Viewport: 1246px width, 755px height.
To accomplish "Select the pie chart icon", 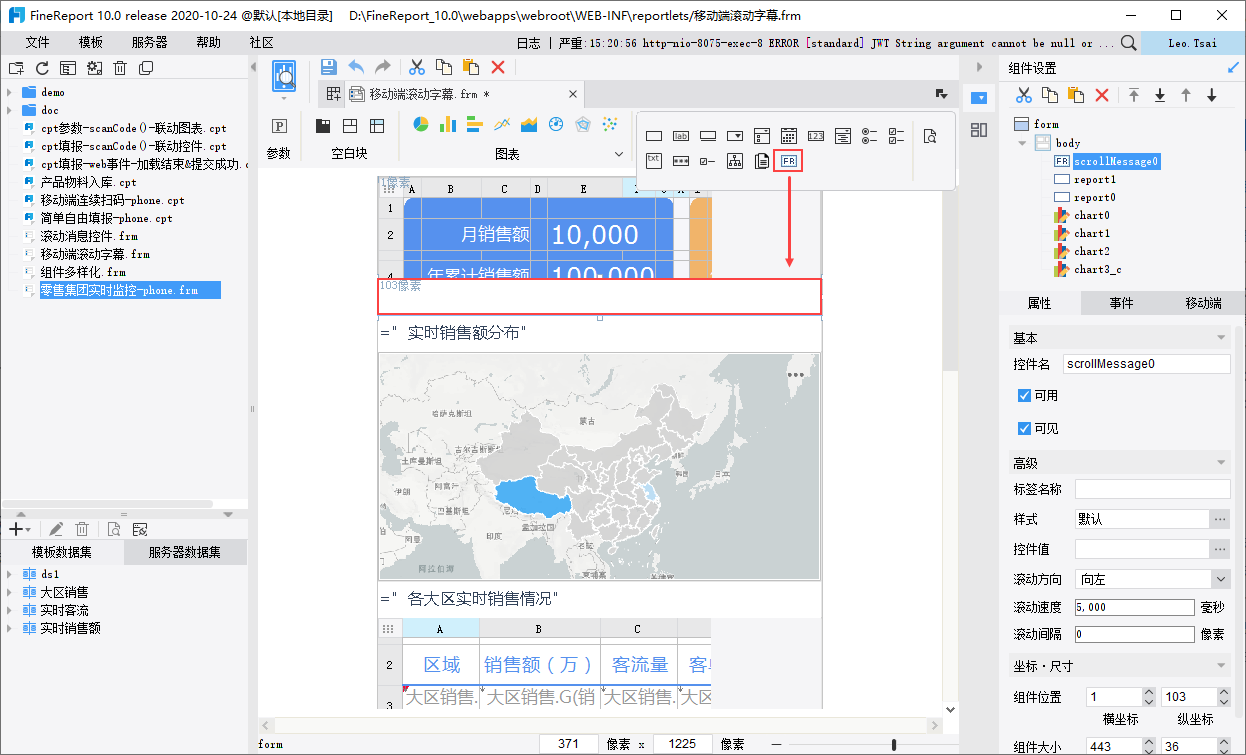I will pos(421,125).
